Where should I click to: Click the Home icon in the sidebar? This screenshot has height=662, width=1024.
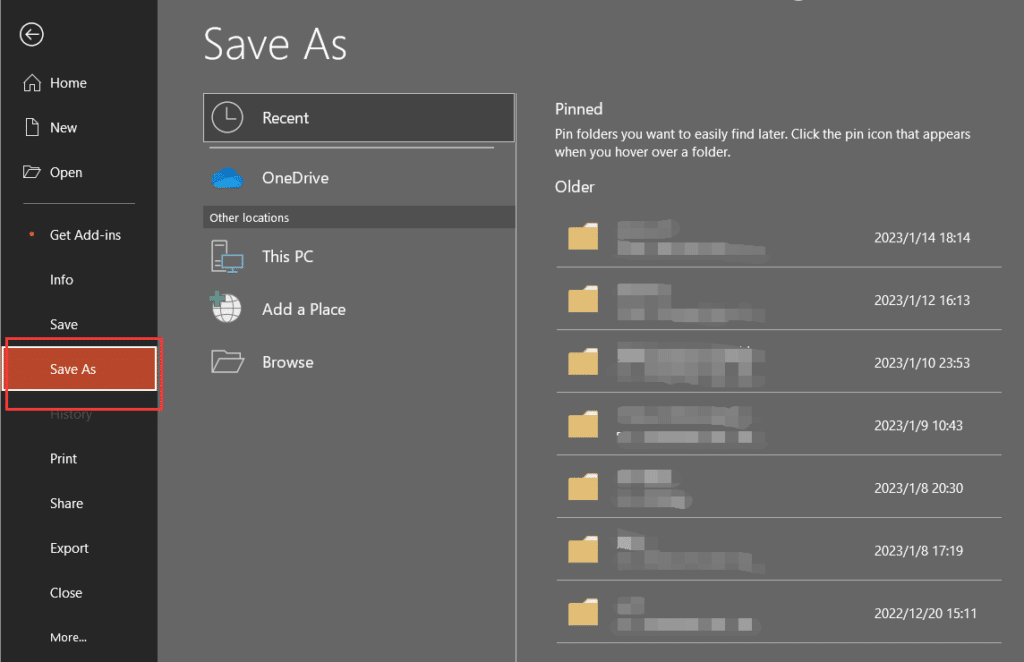pos(30,82)
